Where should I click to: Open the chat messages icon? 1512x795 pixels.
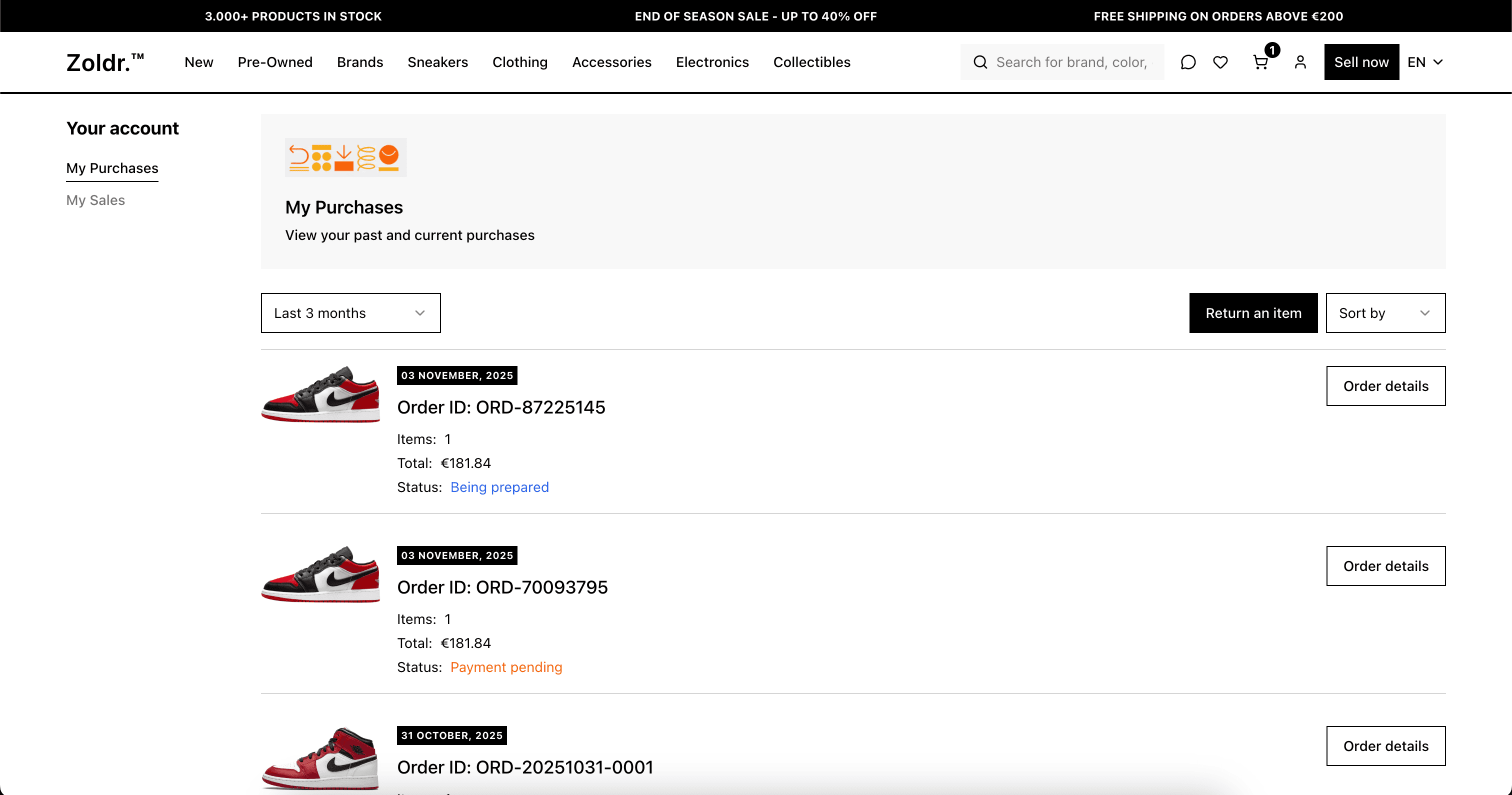1187,62
